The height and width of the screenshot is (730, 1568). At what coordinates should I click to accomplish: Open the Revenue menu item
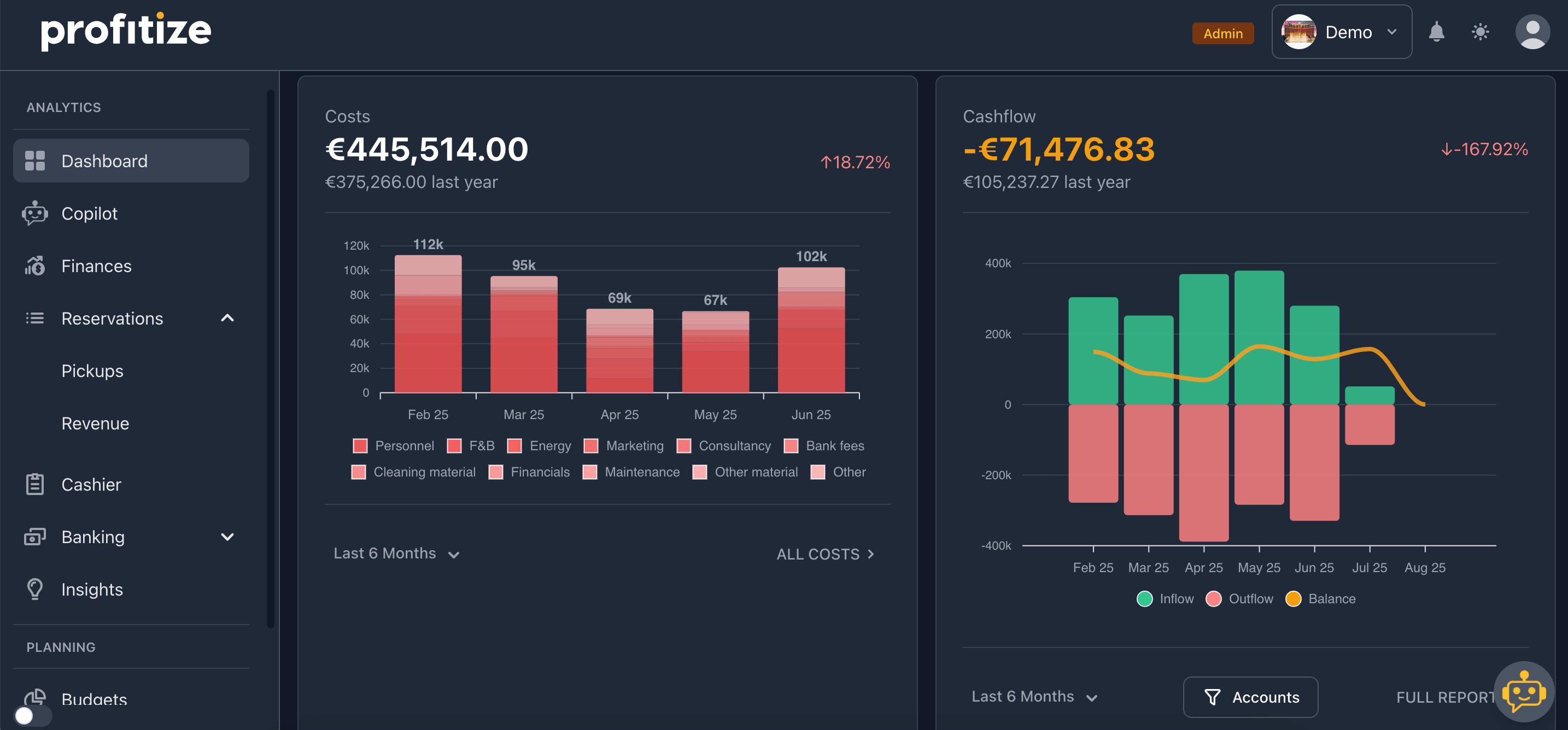[95, 423]
